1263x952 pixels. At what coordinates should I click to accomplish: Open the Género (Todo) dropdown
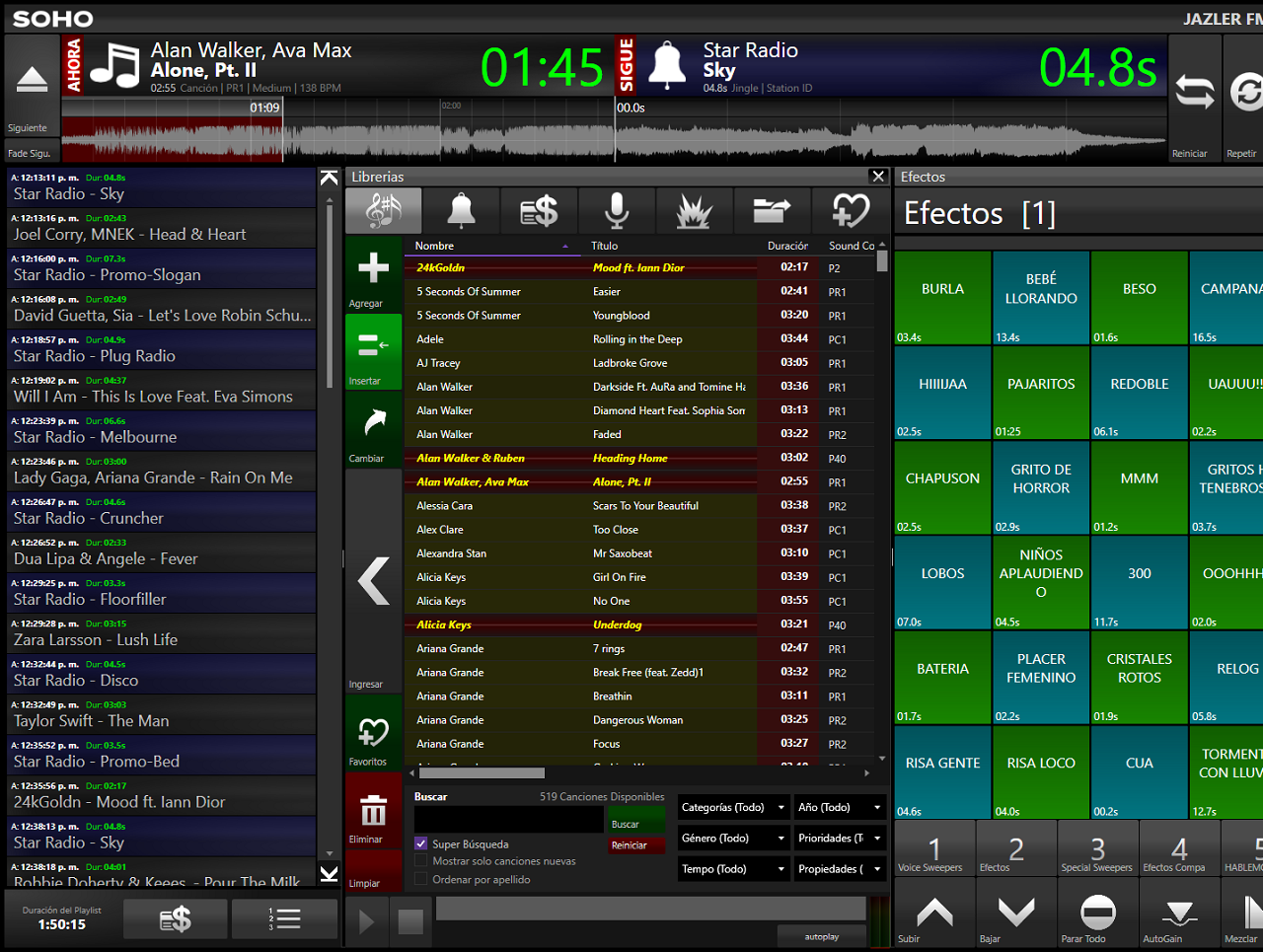coord(733,839)
